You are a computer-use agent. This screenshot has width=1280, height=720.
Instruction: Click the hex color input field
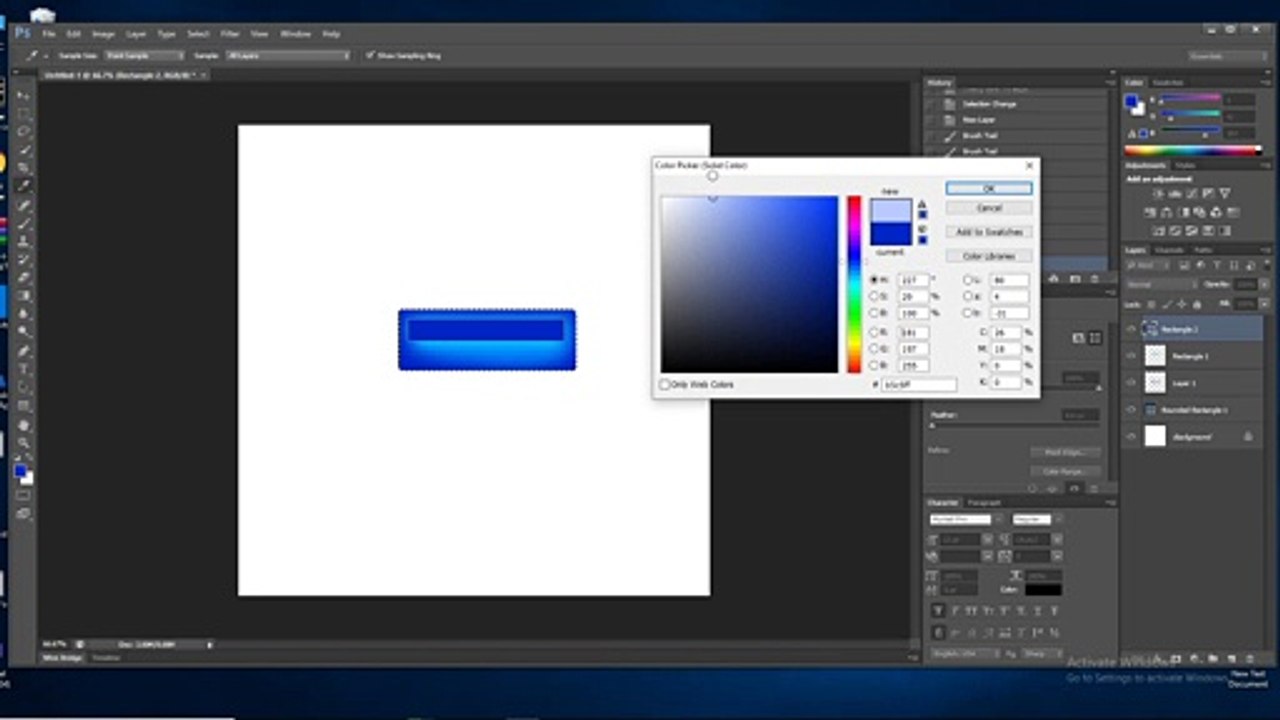click(x=918, y=385)
